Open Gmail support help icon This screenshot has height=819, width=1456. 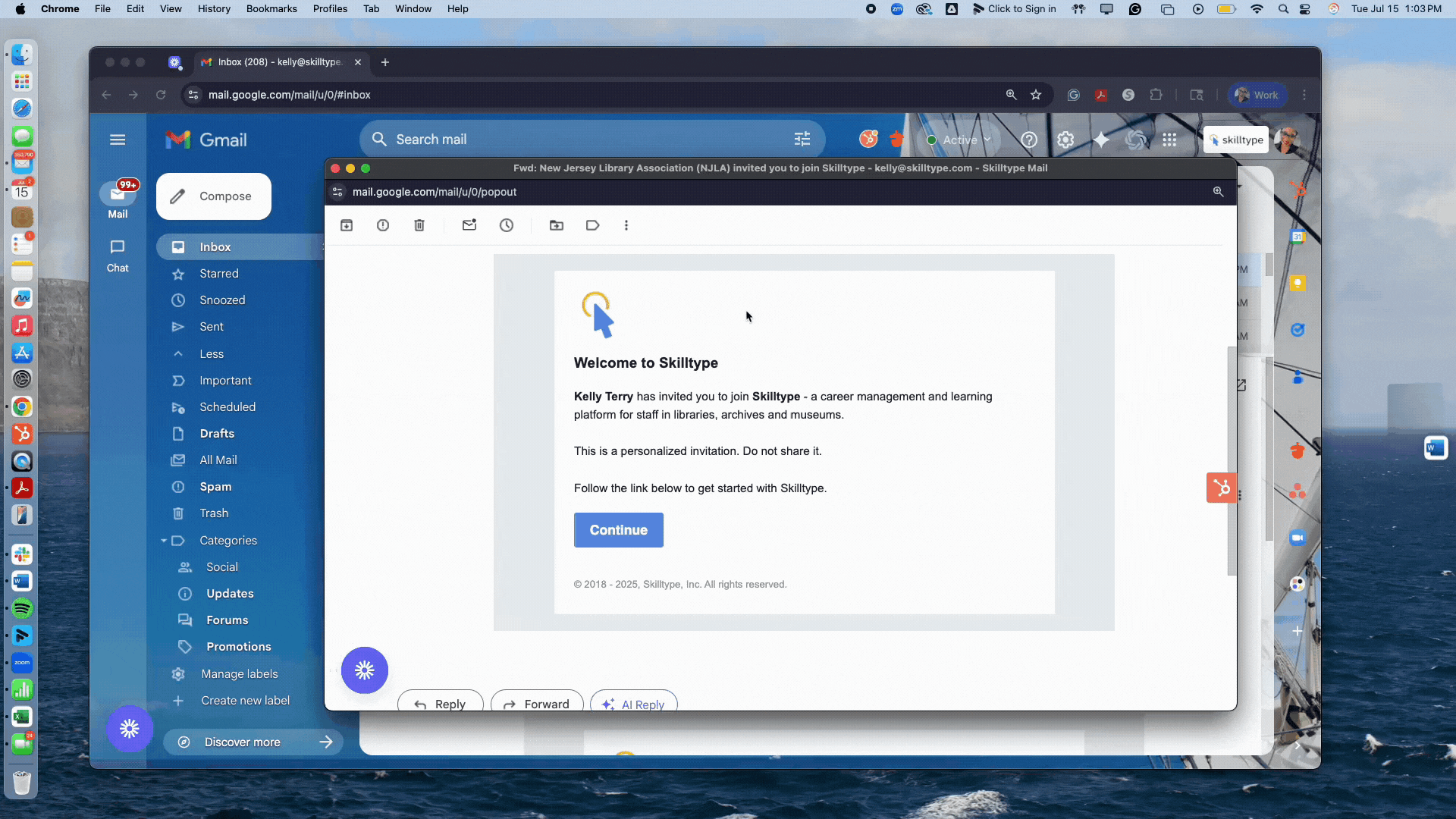click(1029, 140)
